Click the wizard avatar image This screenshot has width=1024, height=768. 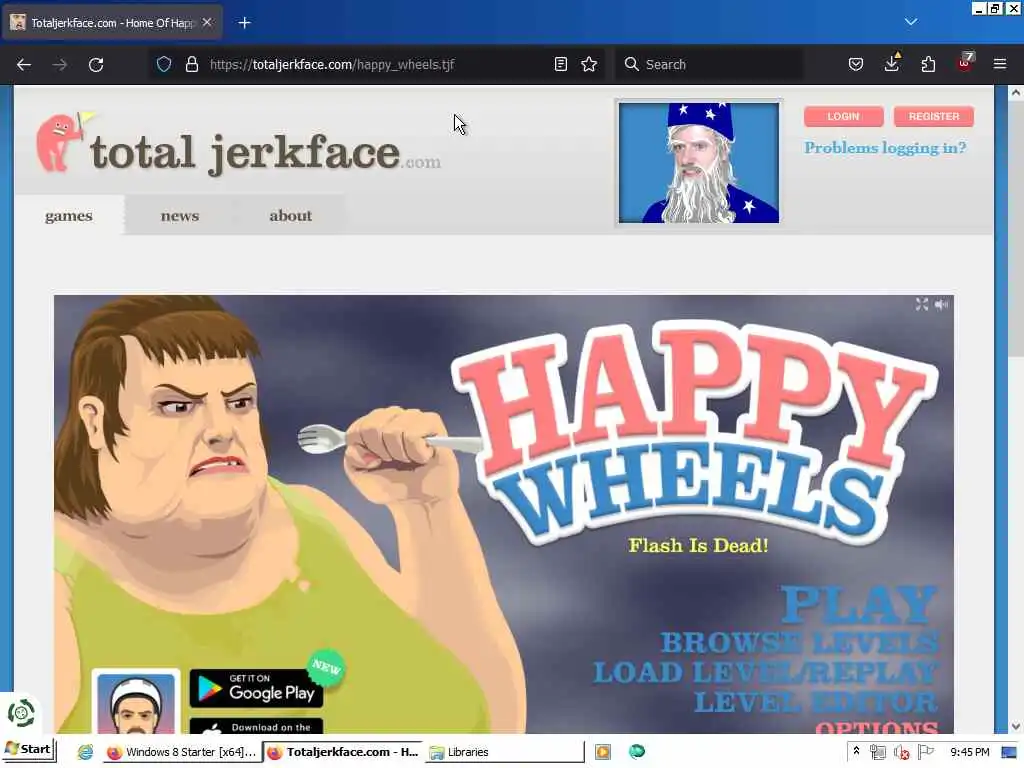coord(698,163)
